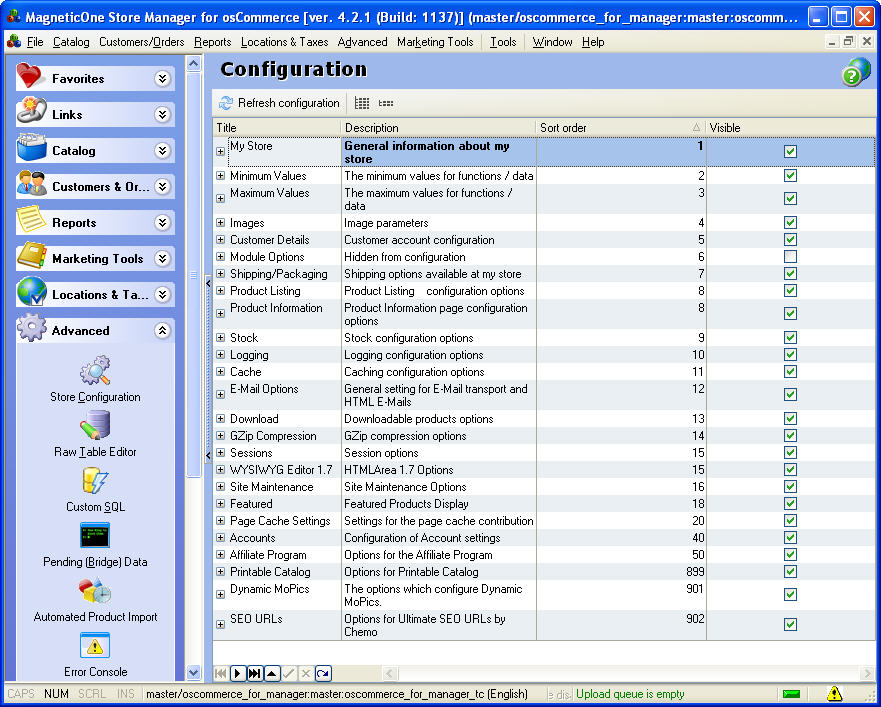Select the Affiliate Program row title
The image size is (881, 707).
(x=268, y=555)
